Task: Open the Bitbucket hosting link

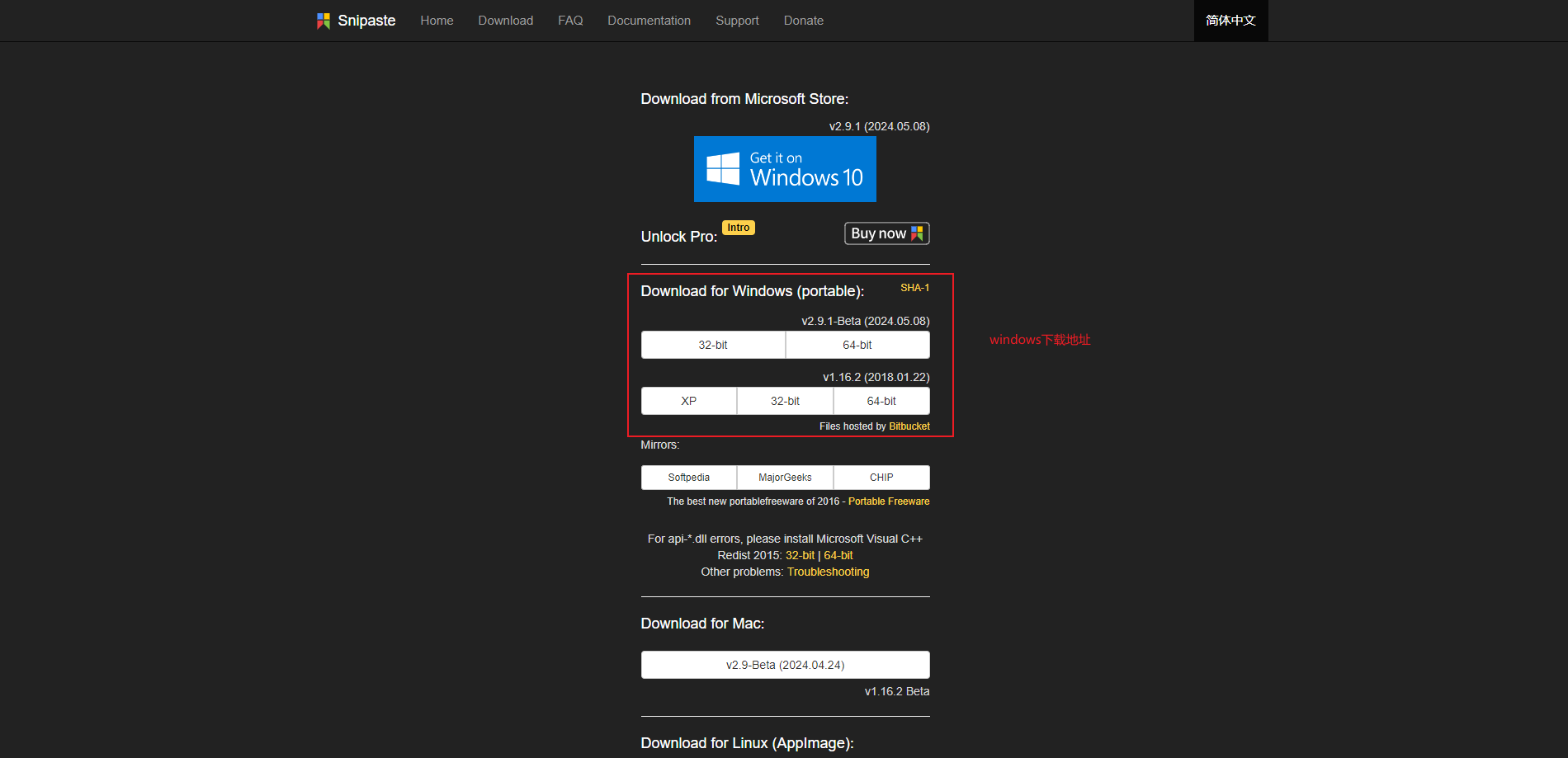Action: (909, 426)
